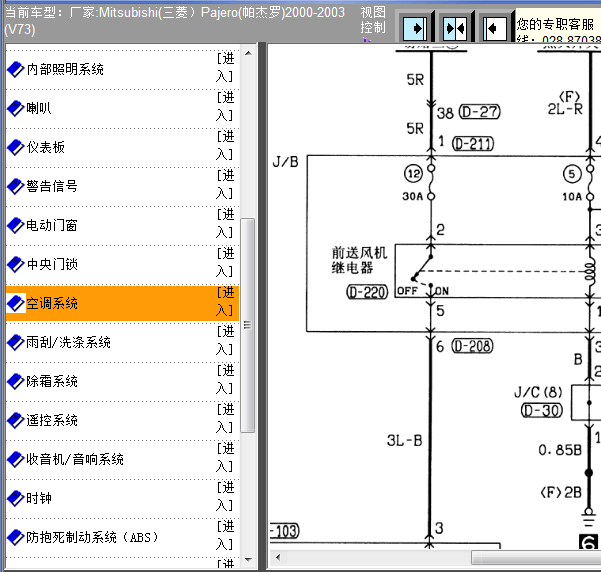Click the list scrollbar down arrow

[x=248, y=560]
